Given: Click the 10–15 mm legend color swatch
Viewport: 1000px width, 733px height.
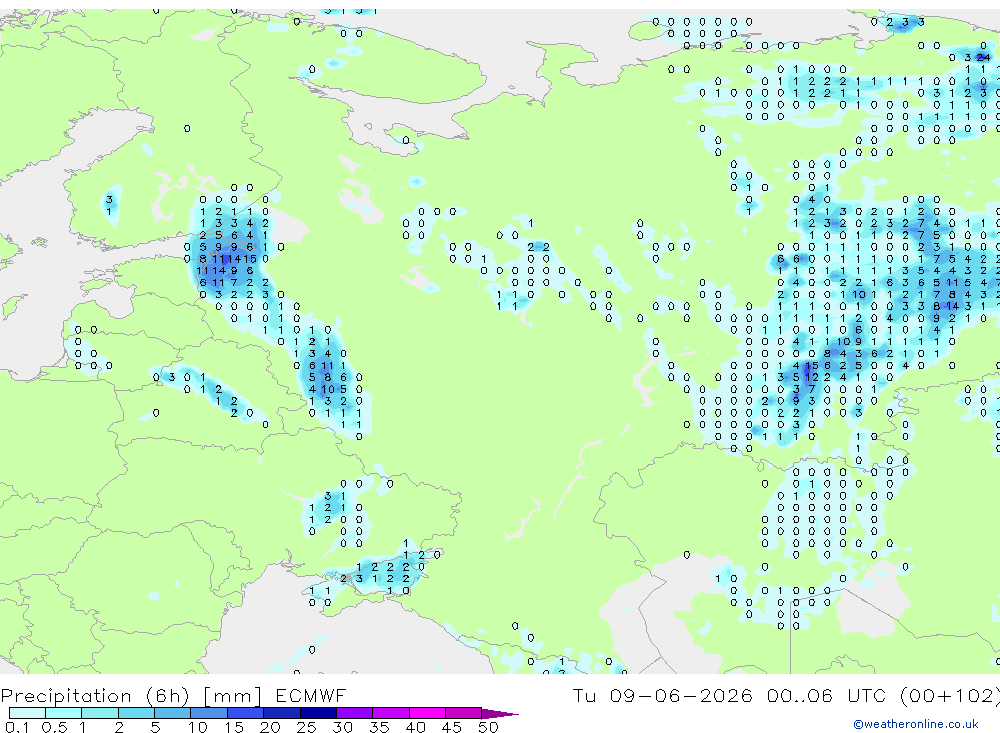Looking at the screenshot, I should [x=209, y=713].
